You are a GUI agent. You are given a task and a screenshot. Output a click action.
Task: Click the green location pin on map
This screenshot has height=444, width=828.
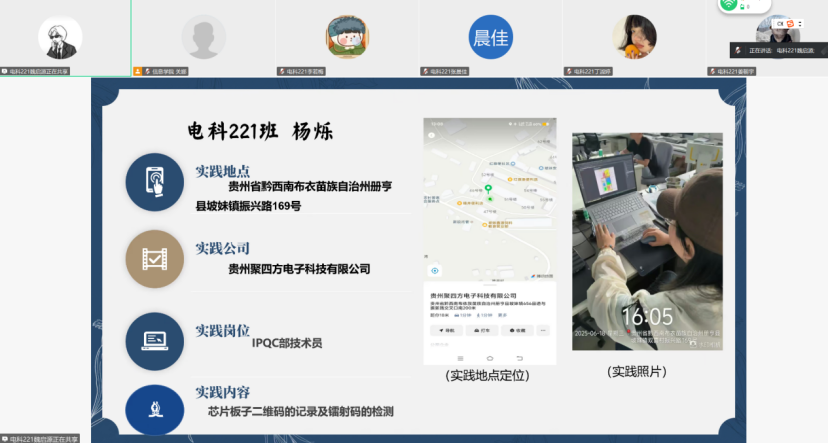click(x=488, y=189)
